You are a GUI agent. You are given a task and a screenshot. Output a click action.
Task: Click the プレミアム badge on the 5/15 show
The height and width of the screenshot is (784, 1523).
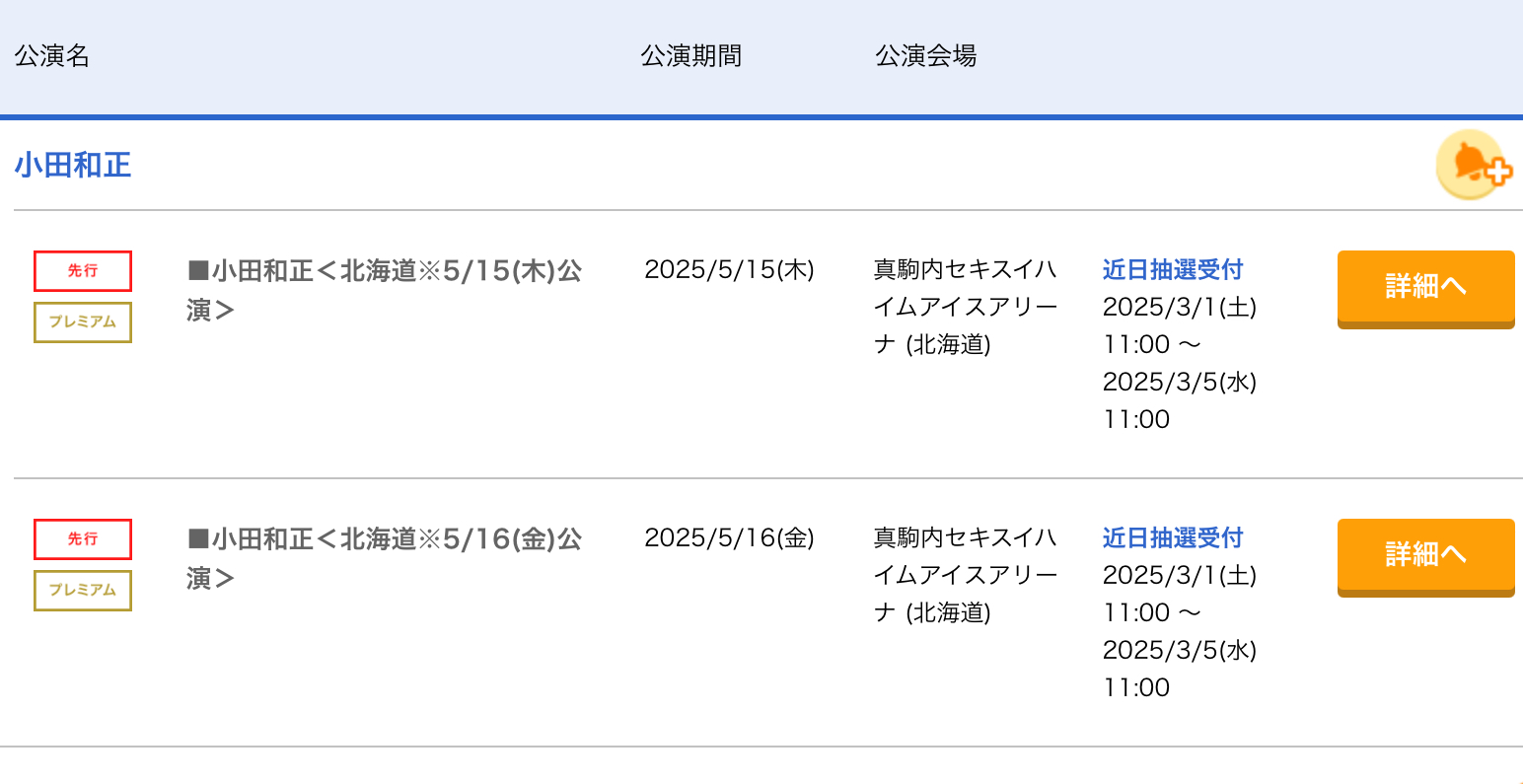(x=83, y=322)
